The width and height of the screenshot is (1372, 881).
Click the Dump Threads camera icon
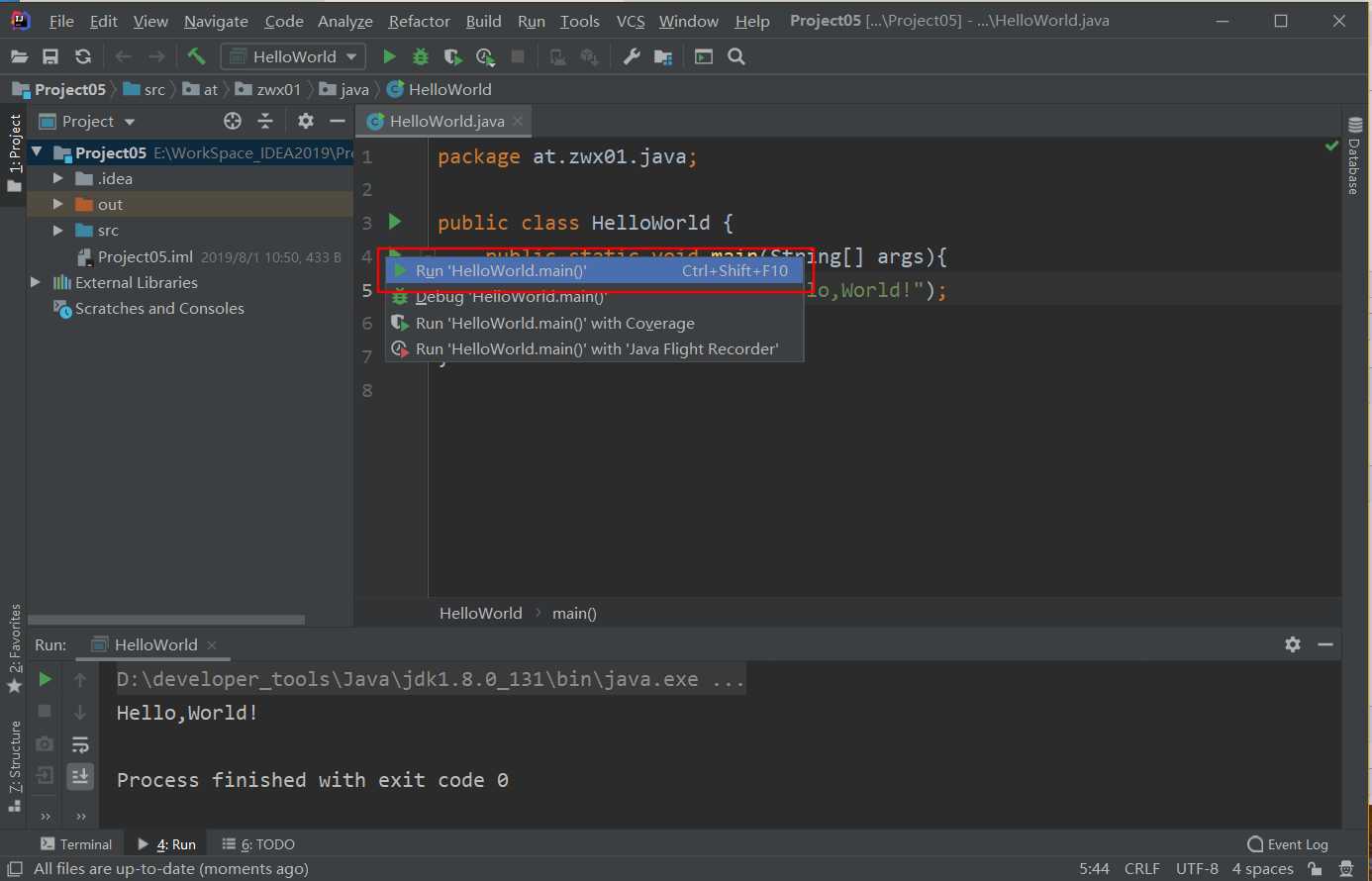click(x=45, y=743)
